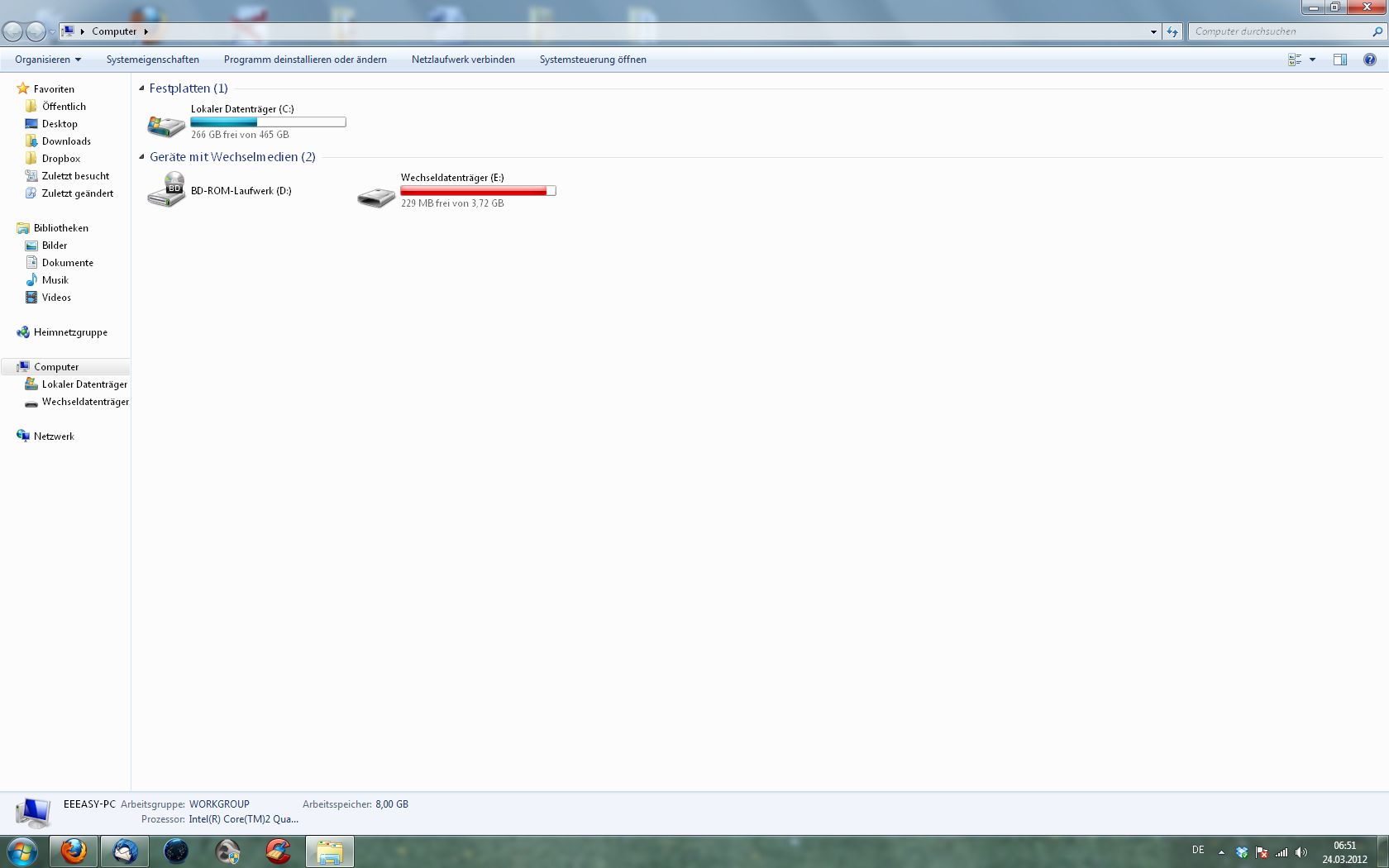Expand the address bar history dropdown
Viewport: 1389px width, 868px height.
tap(1153, 31)
